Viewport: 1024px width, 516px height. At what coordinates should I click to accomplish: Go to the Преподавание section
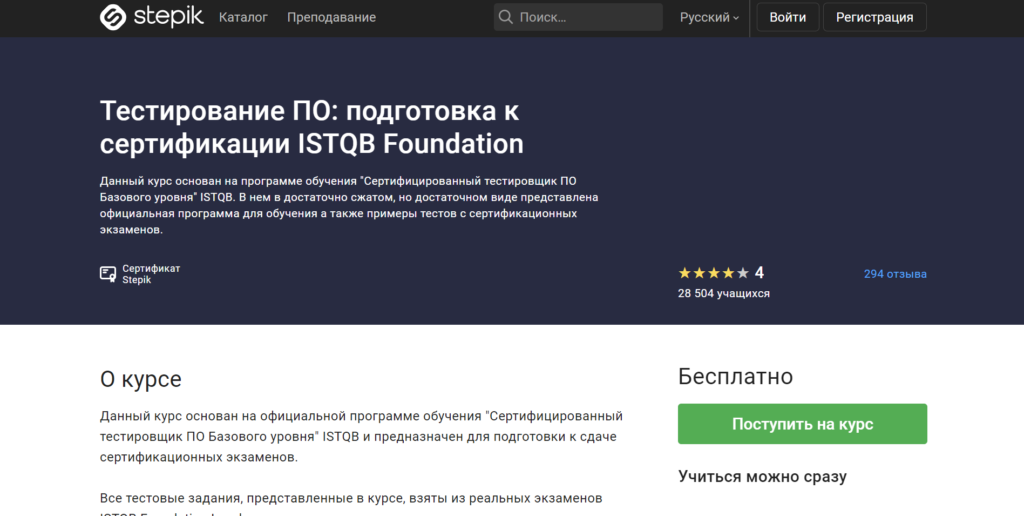[331, 17]
